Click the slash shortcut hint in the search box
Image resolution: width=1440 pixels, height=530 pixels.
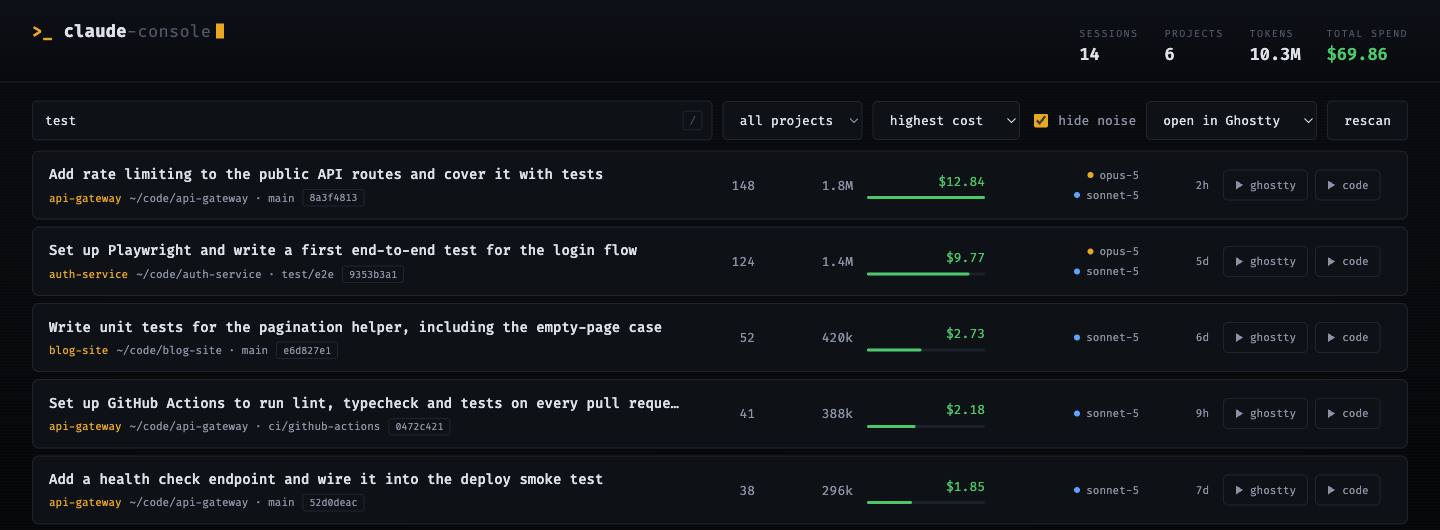692,121
